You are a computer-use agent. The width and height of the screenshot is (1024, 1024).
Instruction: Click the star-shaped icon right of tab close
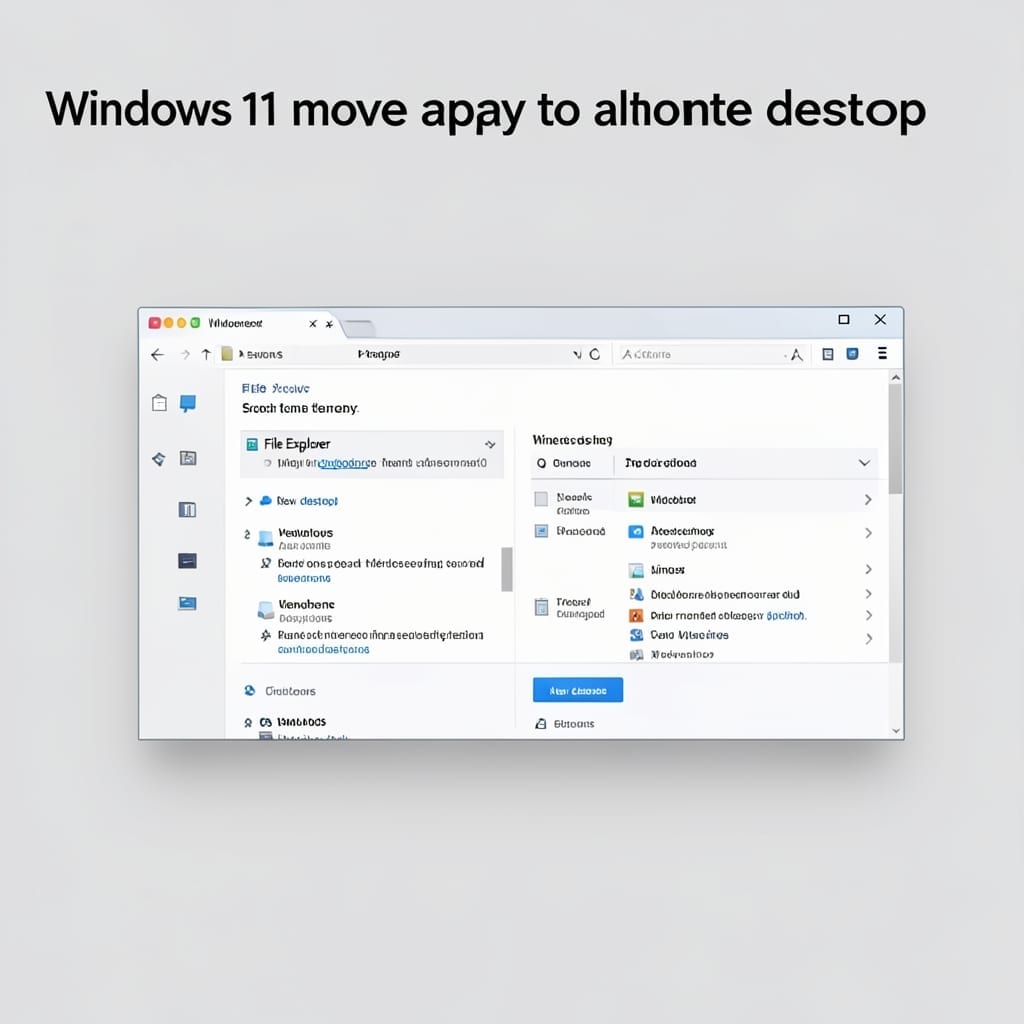click(x=329, y=324)
